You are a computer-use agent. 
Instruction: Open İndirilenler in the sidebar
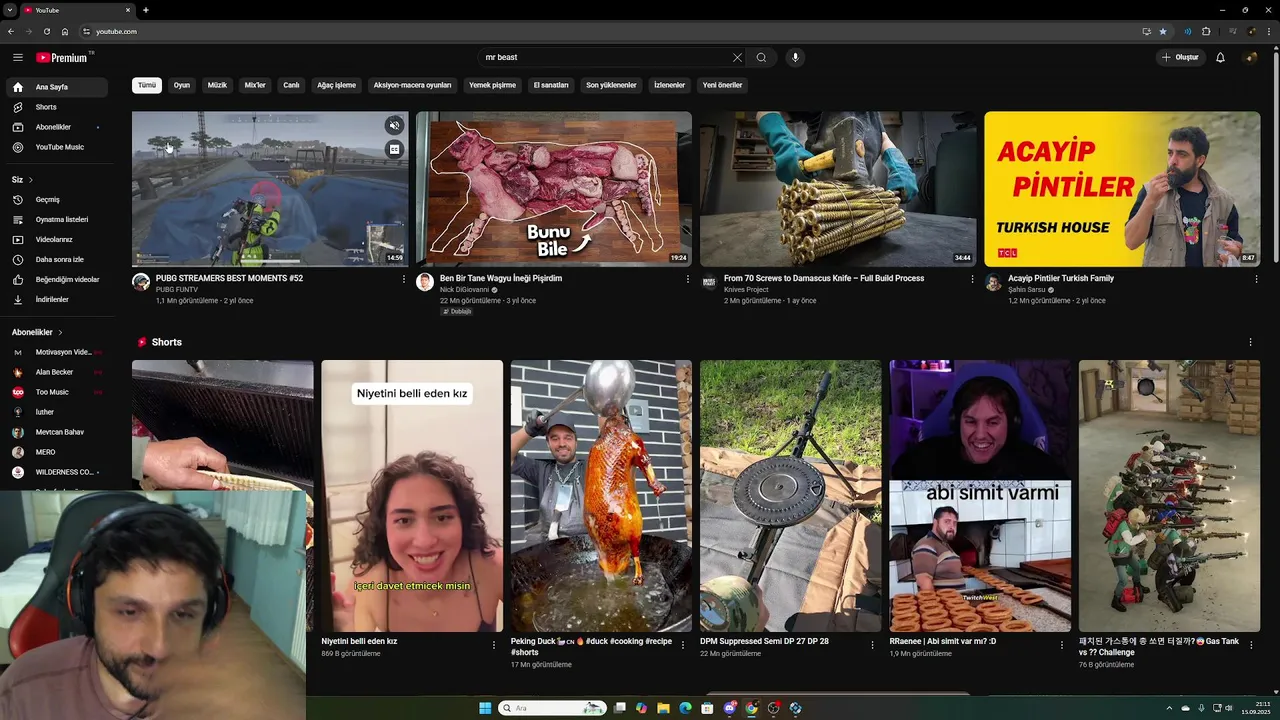[57, 299]
